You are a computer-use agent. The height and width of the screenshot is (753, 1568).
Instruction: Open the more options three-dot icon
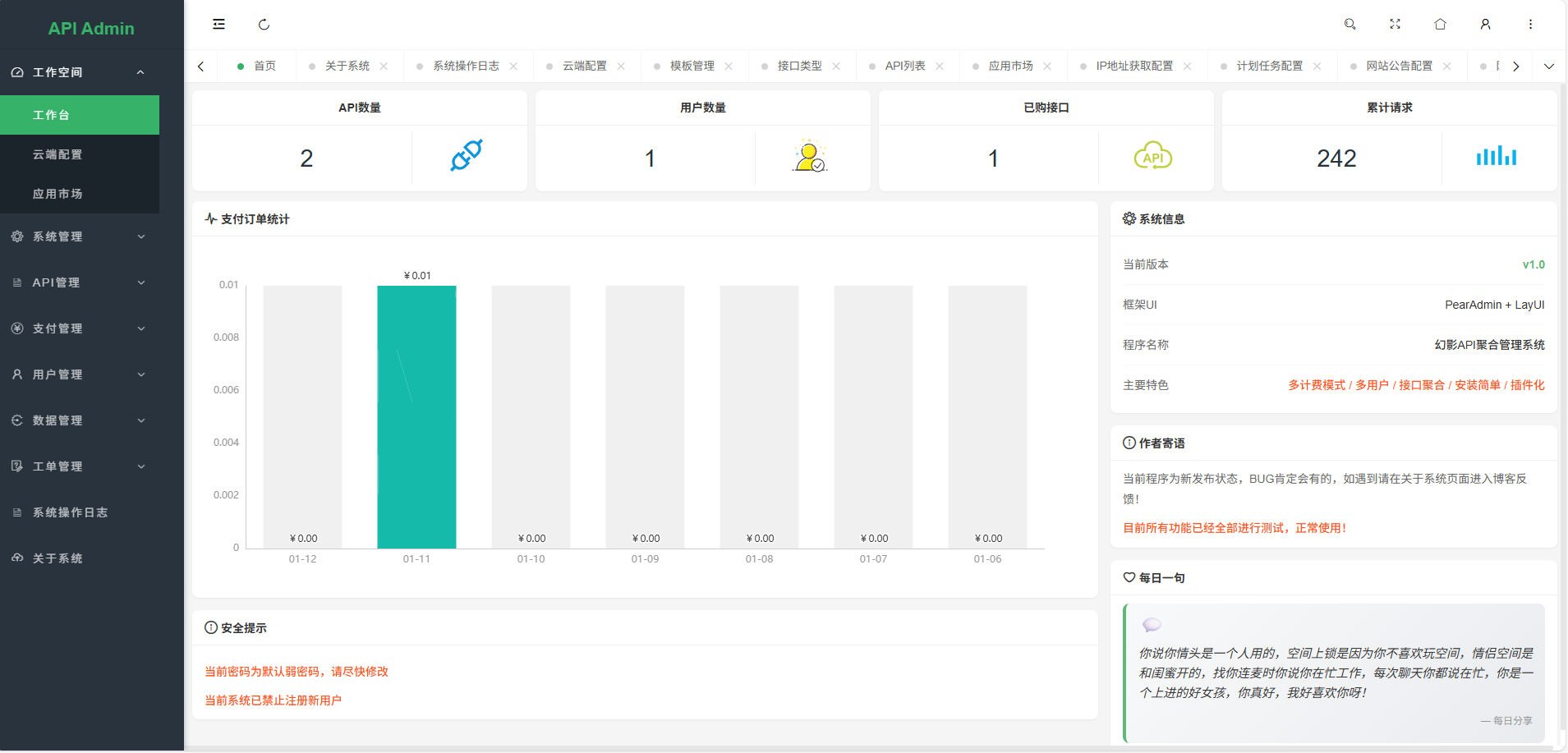[x=1530, y=24]
